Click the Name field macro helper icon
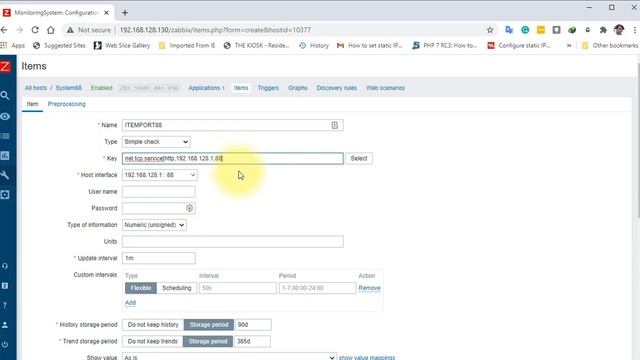The image size is (640, 360). (x=335, y=125)
